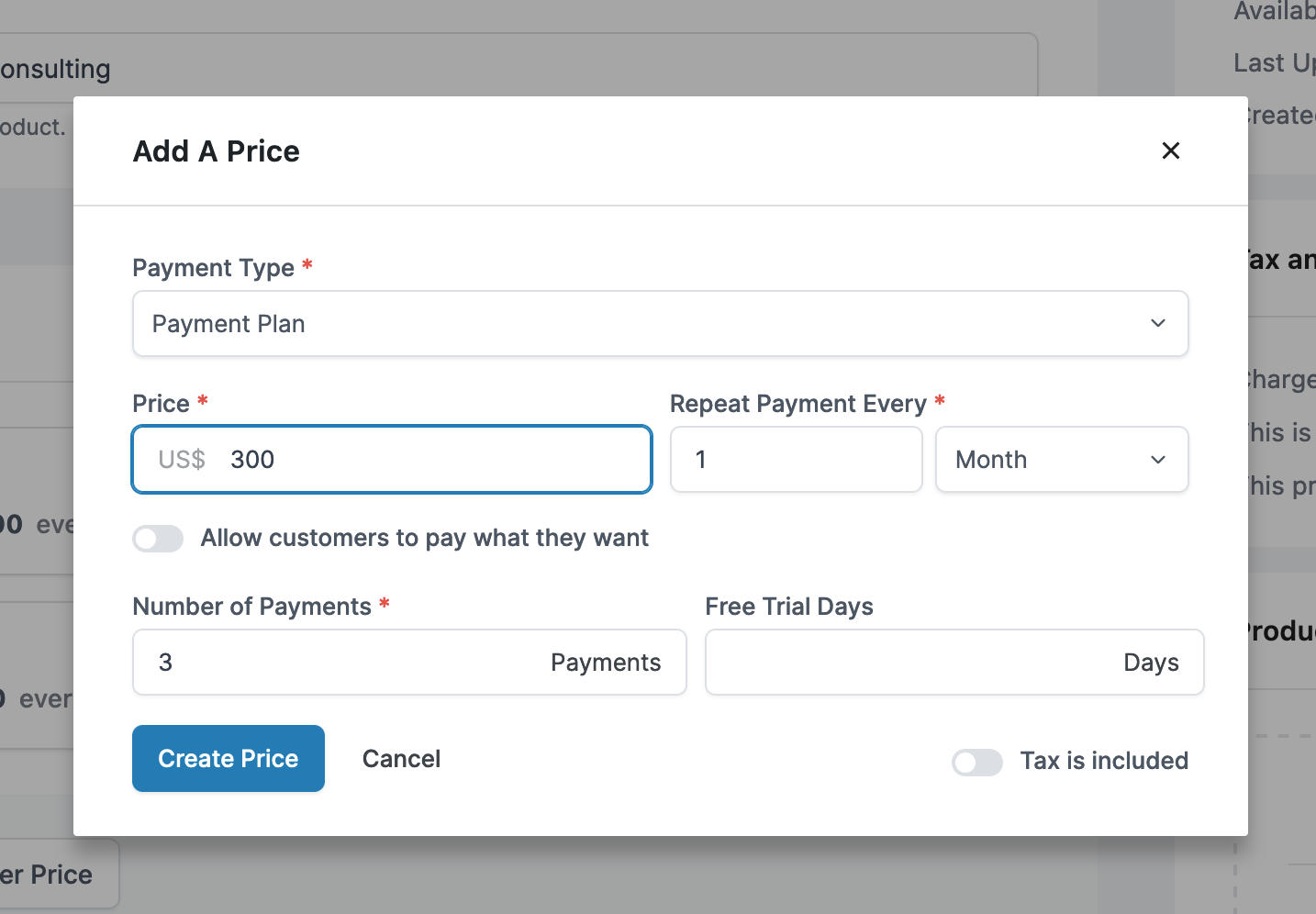Click the Month dropdown chevron
This screenshot has width=1316, height=914.
coord(1158,460)
